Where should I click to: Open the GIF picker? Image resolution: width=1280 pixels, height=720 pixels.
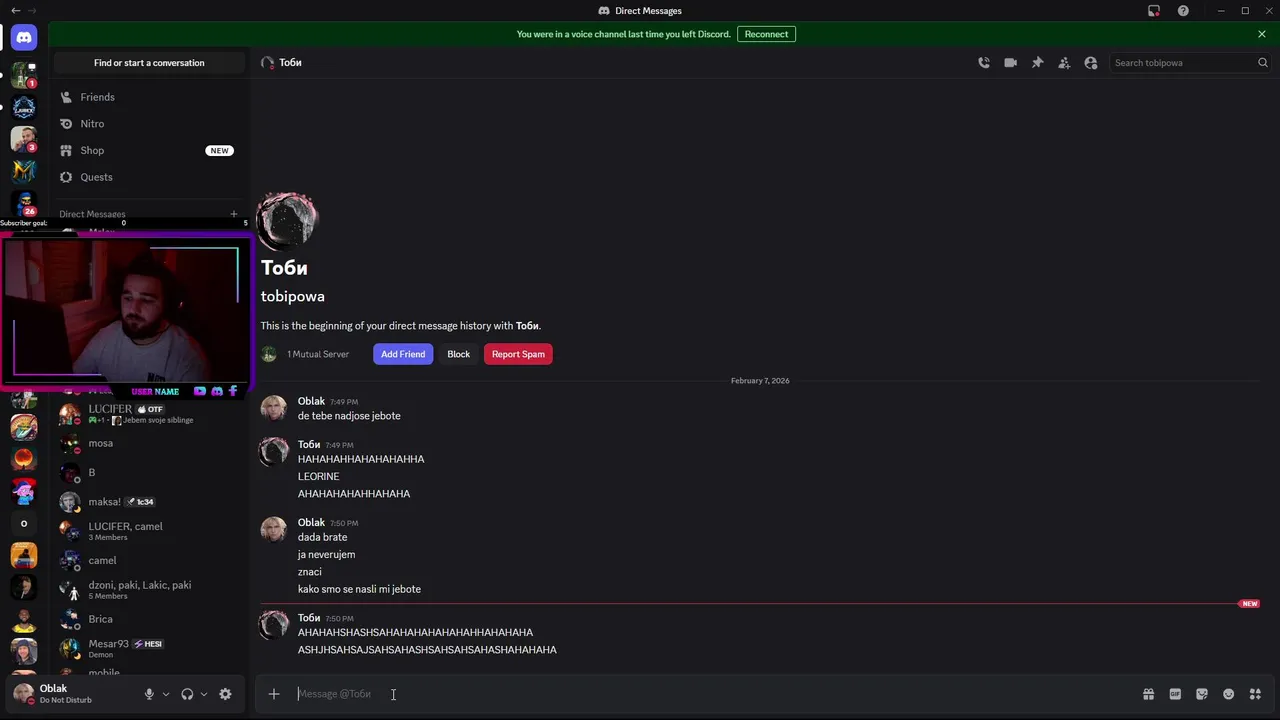tap(1175, 694)
